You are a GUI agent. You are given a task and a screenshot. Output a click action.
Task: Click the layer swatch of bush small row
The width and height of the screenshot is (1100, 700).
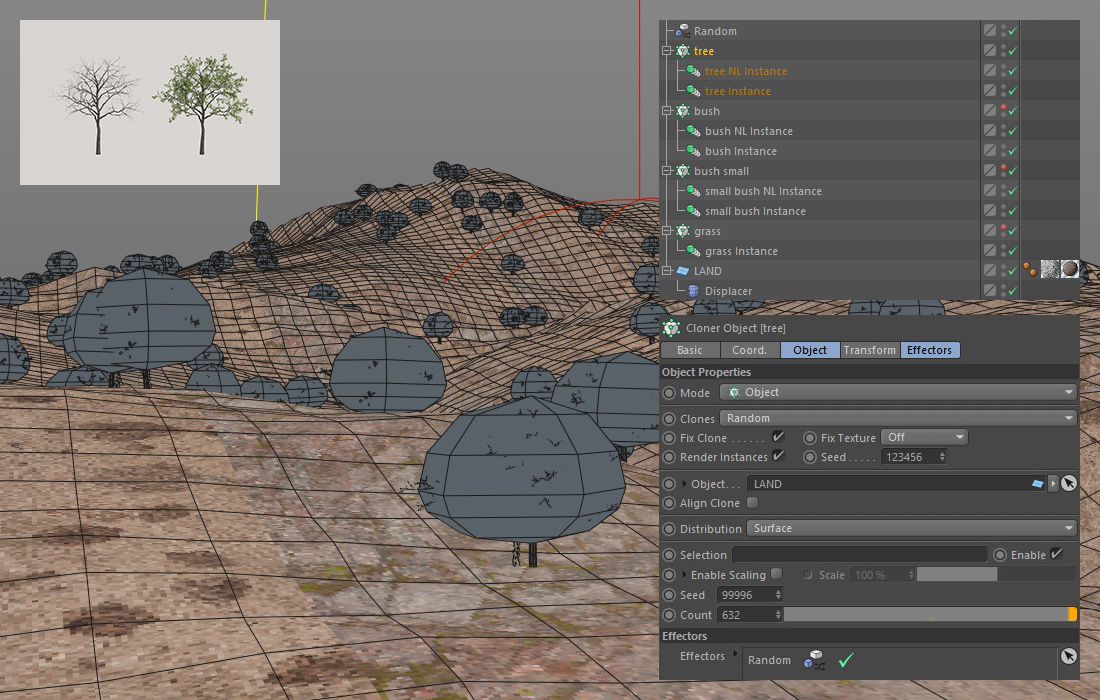coord(989,171)
